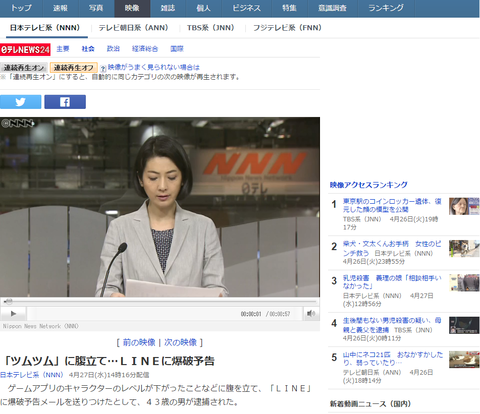Image resolution: width=480 pixels, height=414 pixels.
Task: Click thumbnail for ranking 1 article
Action: (x=464, y=206)
